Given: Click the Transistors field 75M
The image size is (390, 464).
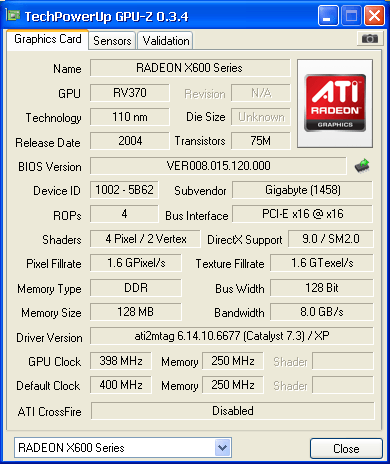Looking at the screenshot, I should (x=261, y=141).
